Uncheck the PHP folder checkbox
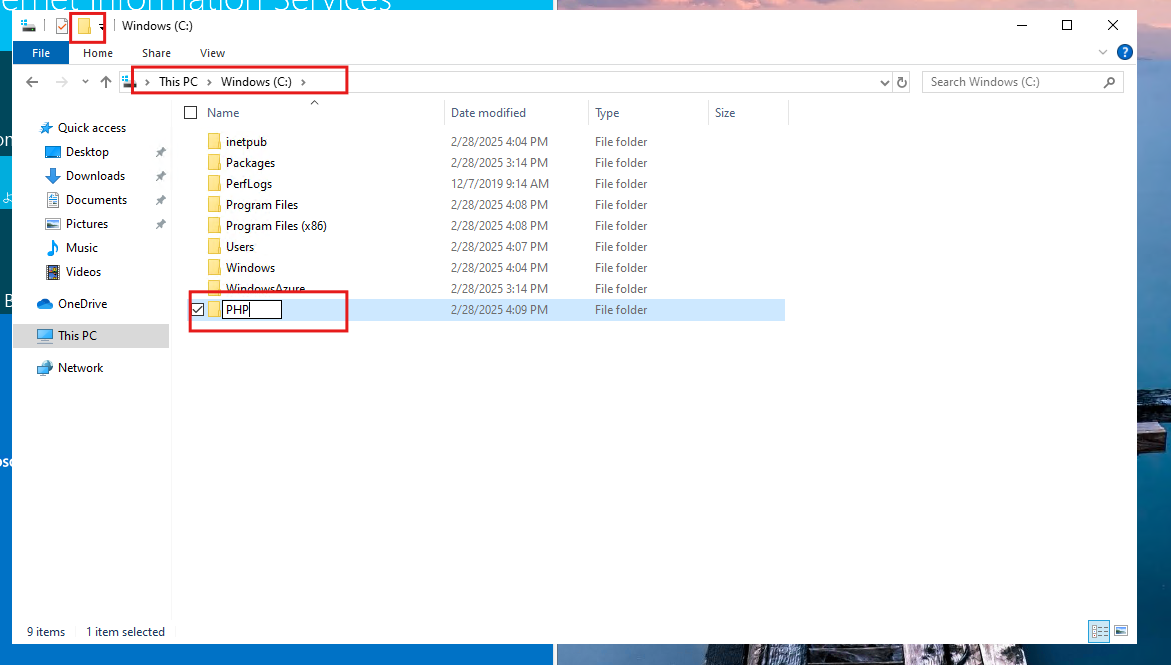The image size is (1171, 665). pyautogui.click(x=198, y=309)
